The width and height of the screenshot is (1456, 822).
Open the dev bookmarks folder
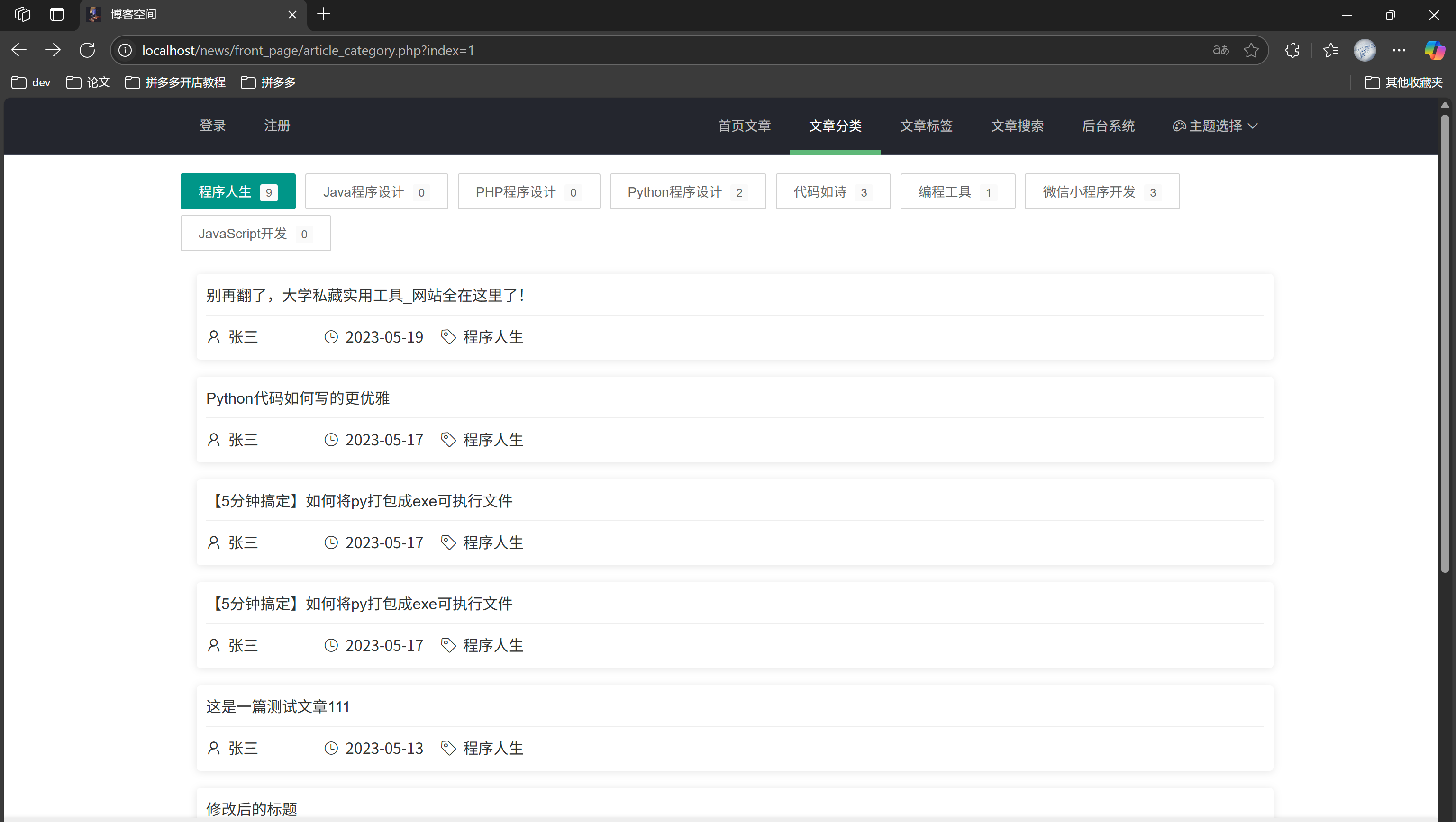click(31, 82)
